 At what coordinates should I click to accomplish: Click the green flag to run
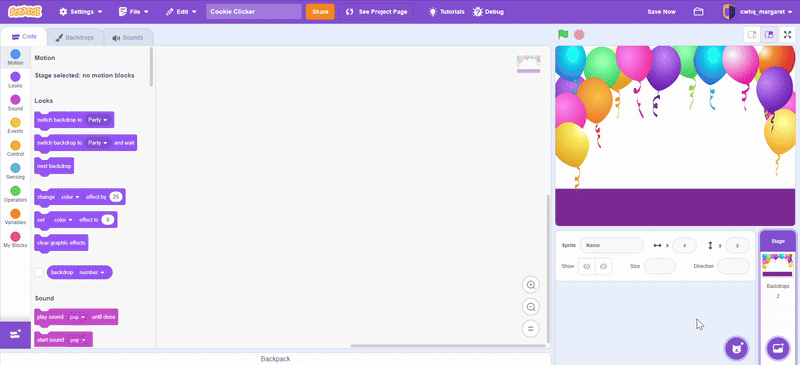(563, 34)
